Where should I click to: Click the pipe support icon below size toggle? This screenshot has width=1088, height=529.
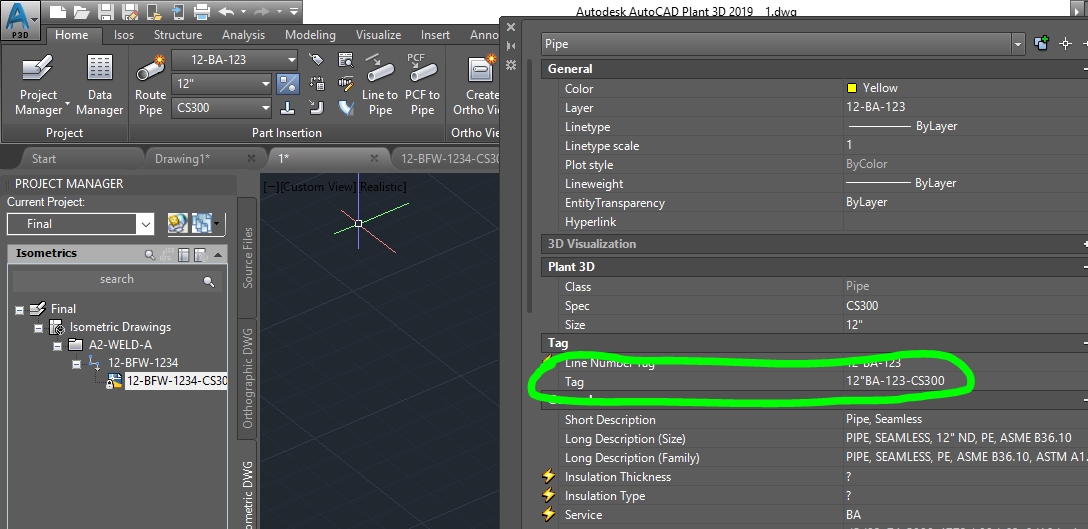288,108
